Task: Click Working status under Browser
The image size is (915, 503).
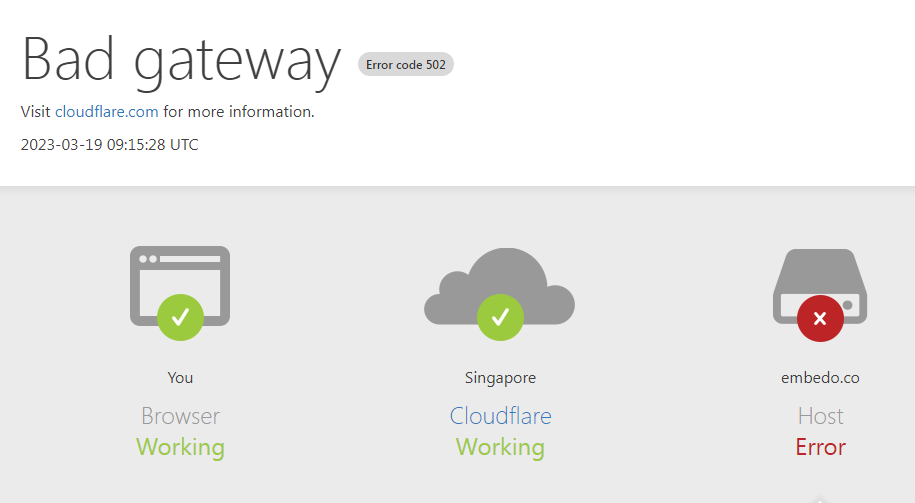Action: (x=180, y=447)
